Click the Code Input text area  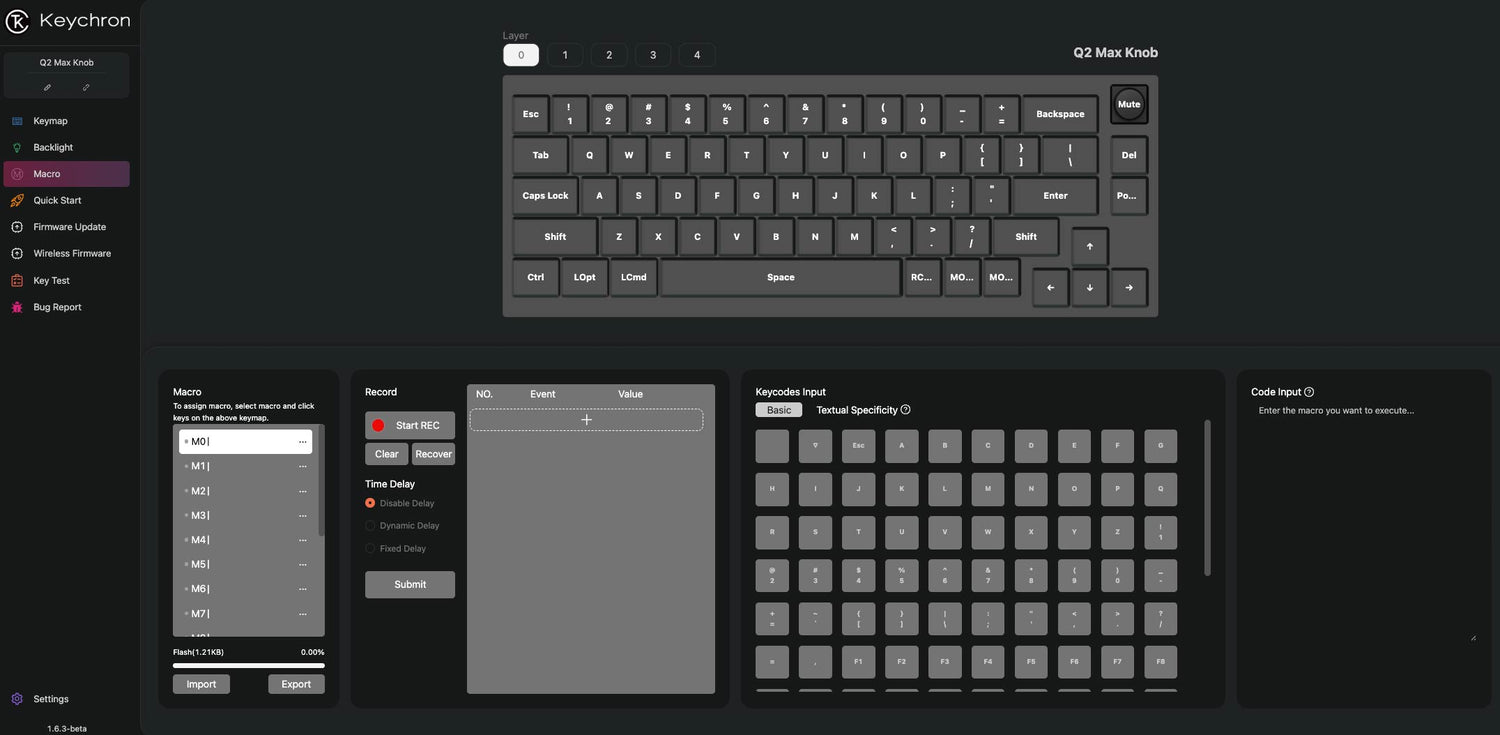(x=1364, y=520)
